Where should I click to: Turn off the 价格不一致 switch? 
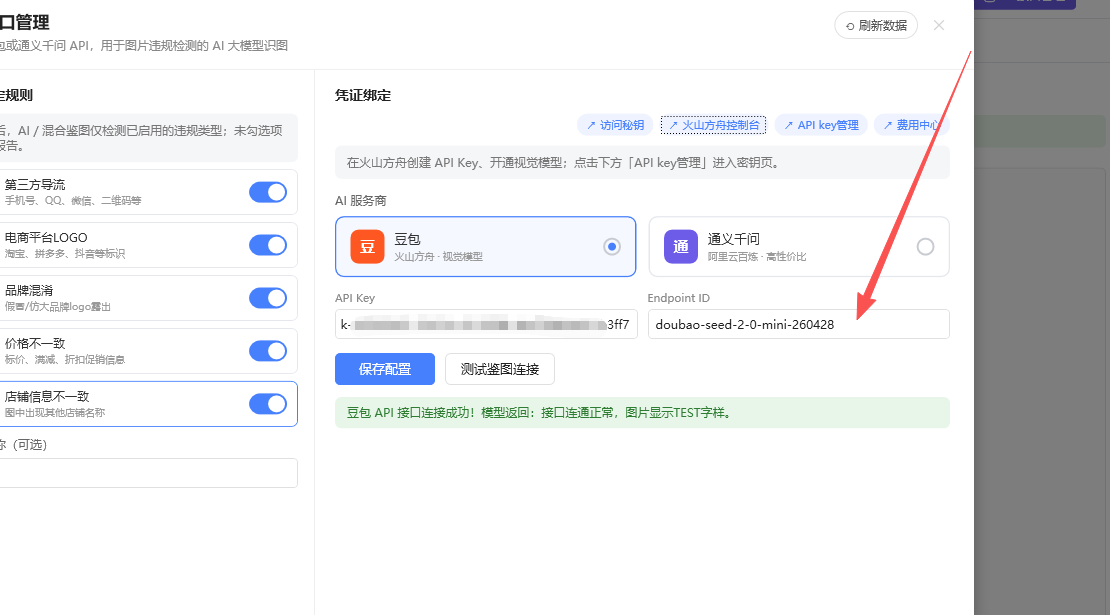[x=268, y=351]
